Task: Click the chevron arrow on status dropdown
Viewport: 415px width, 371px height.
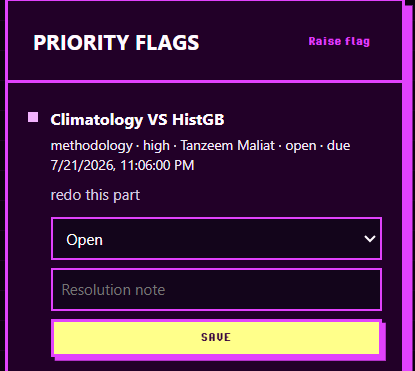Action: point(370,239)
